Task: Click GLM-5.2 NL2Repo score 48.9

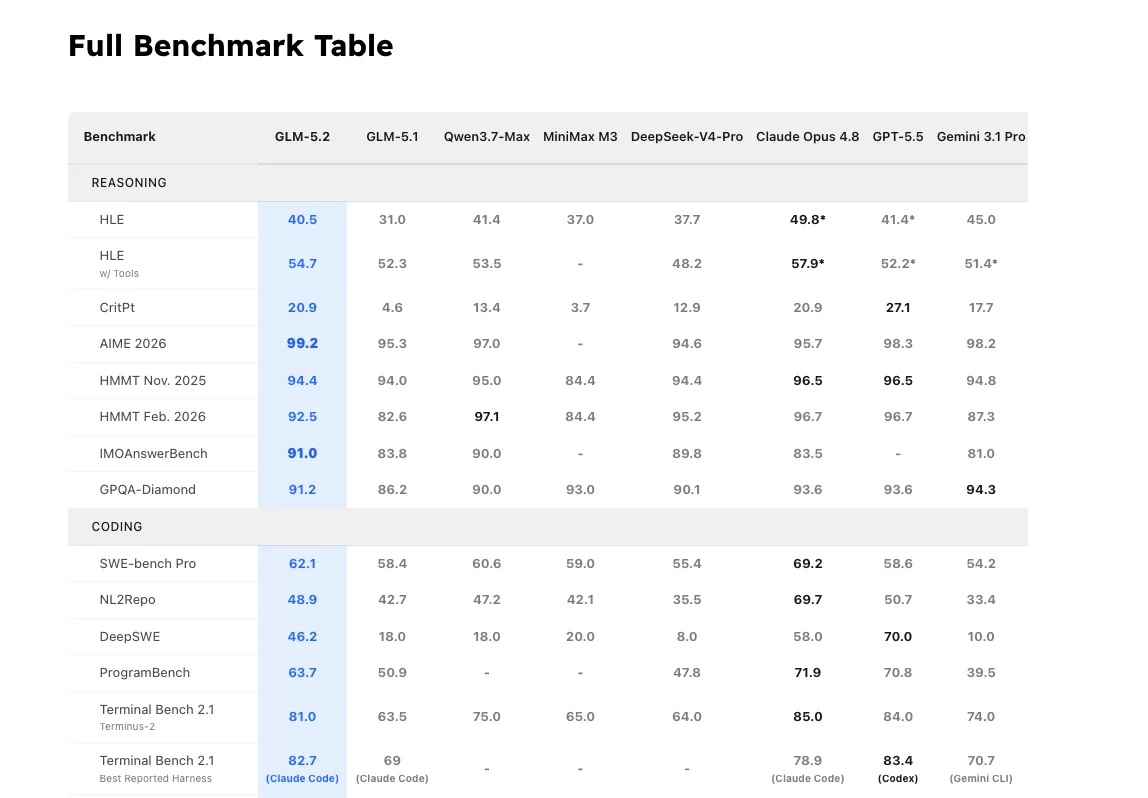Action: 302,600
